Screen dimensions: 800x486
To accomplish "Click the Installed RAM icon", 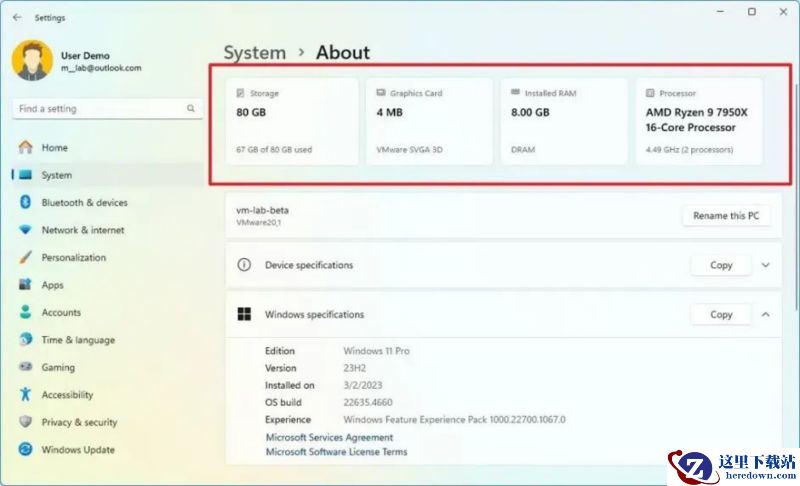I will point(515,92).
